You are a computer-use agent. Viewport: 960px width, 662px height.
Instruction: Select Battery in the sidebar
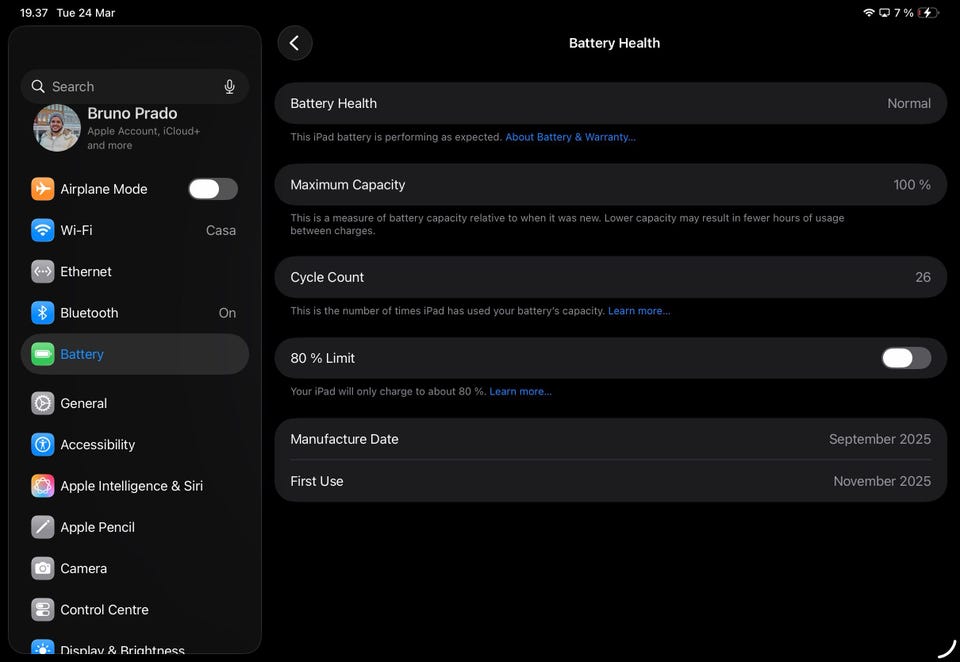click(x=82, y=354)
